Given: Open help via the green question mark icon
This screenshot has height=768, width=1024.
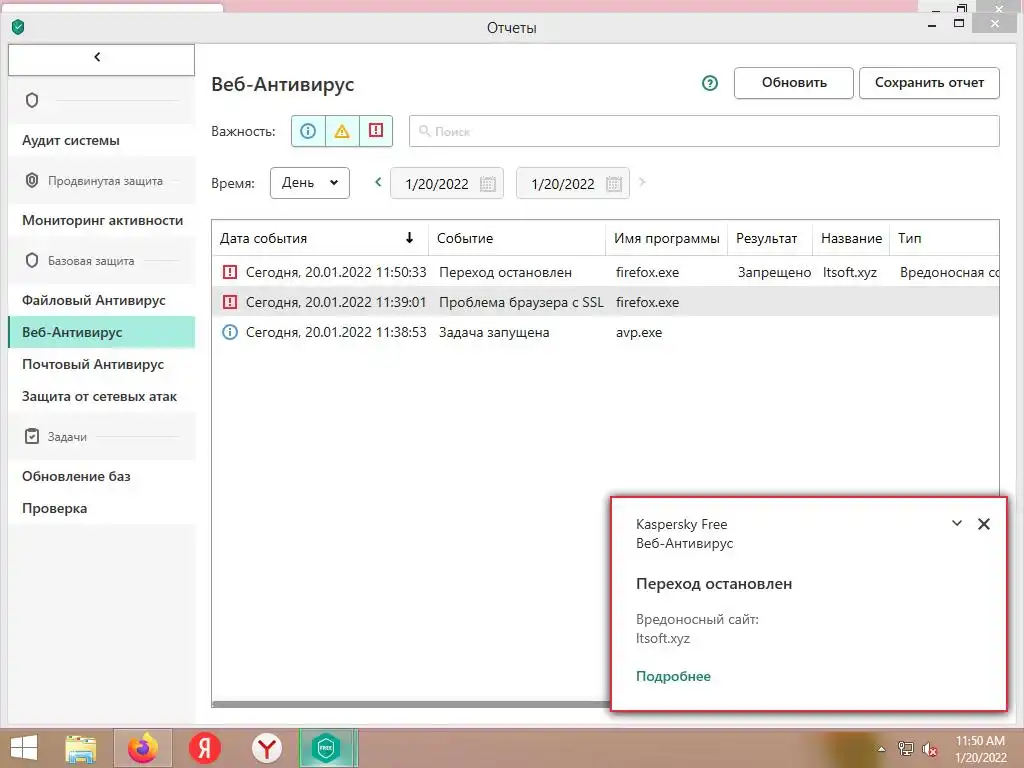Looking at the screenshot, I should (x=709, y=83).
